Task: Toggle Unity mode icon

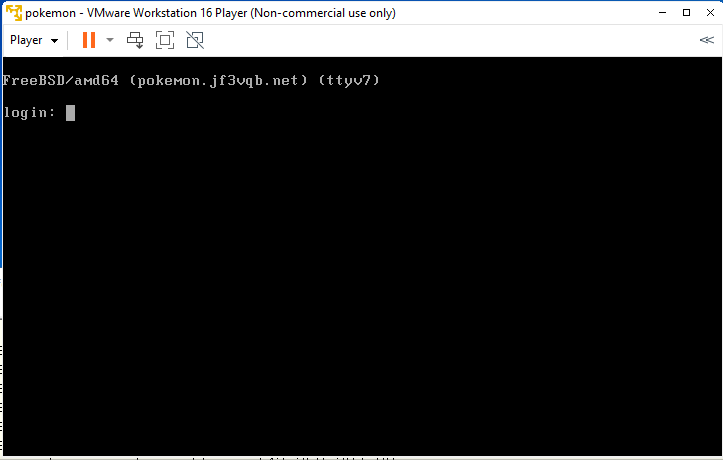Action: point(195,40)
